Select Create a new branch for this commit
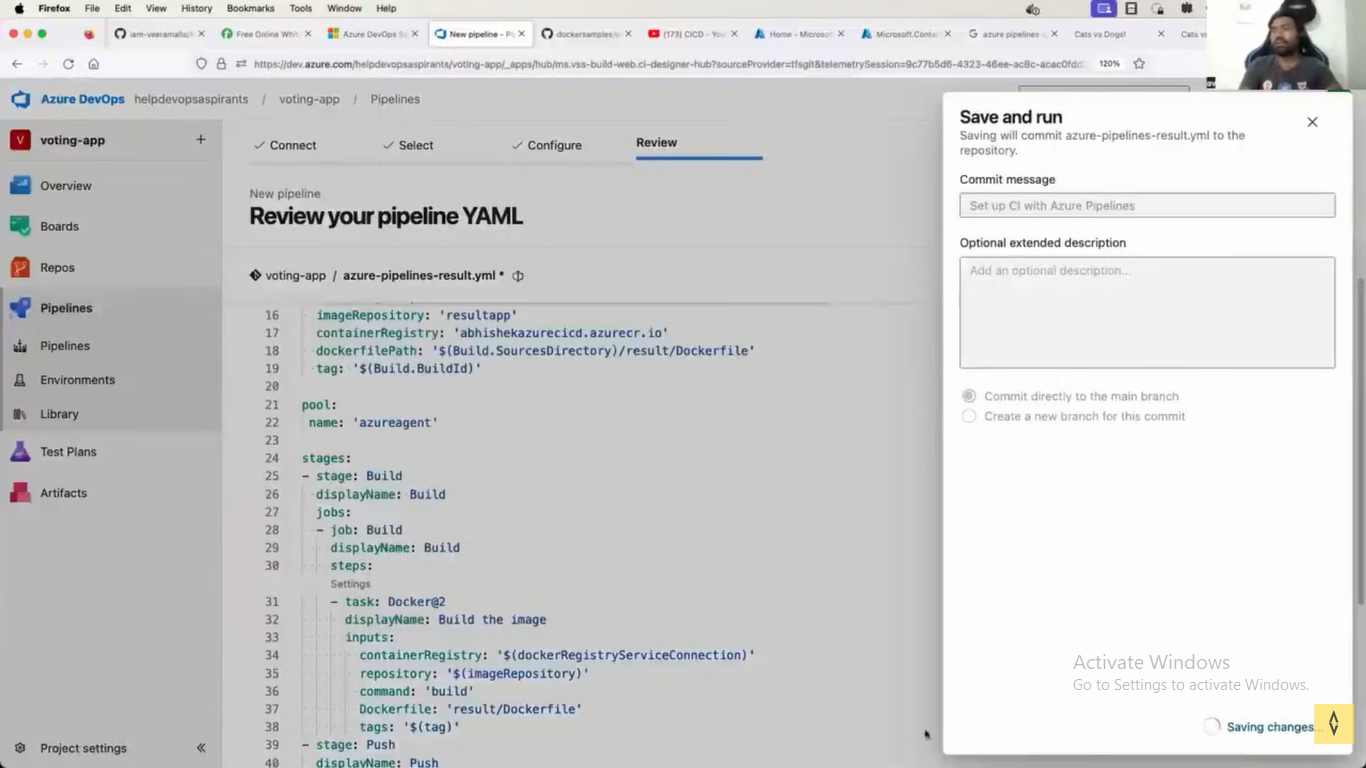 tap(969, 416)
